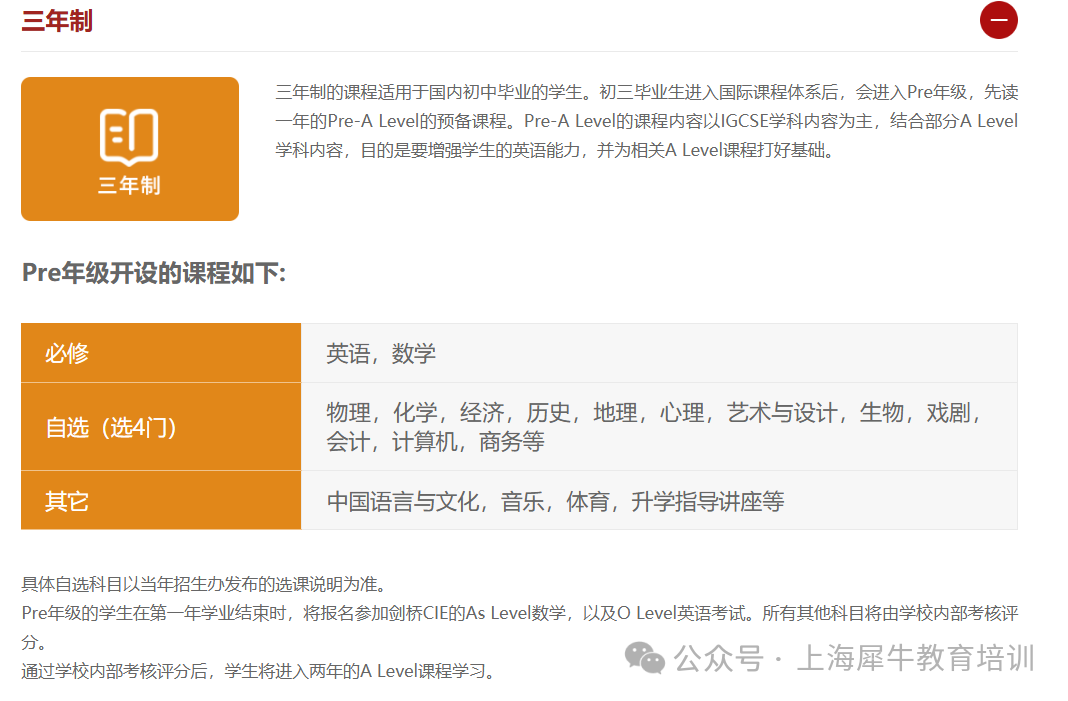Click the WeChat logo in the watermark
This screenshot has width=1068, height=701.
[x=645, y=658]
